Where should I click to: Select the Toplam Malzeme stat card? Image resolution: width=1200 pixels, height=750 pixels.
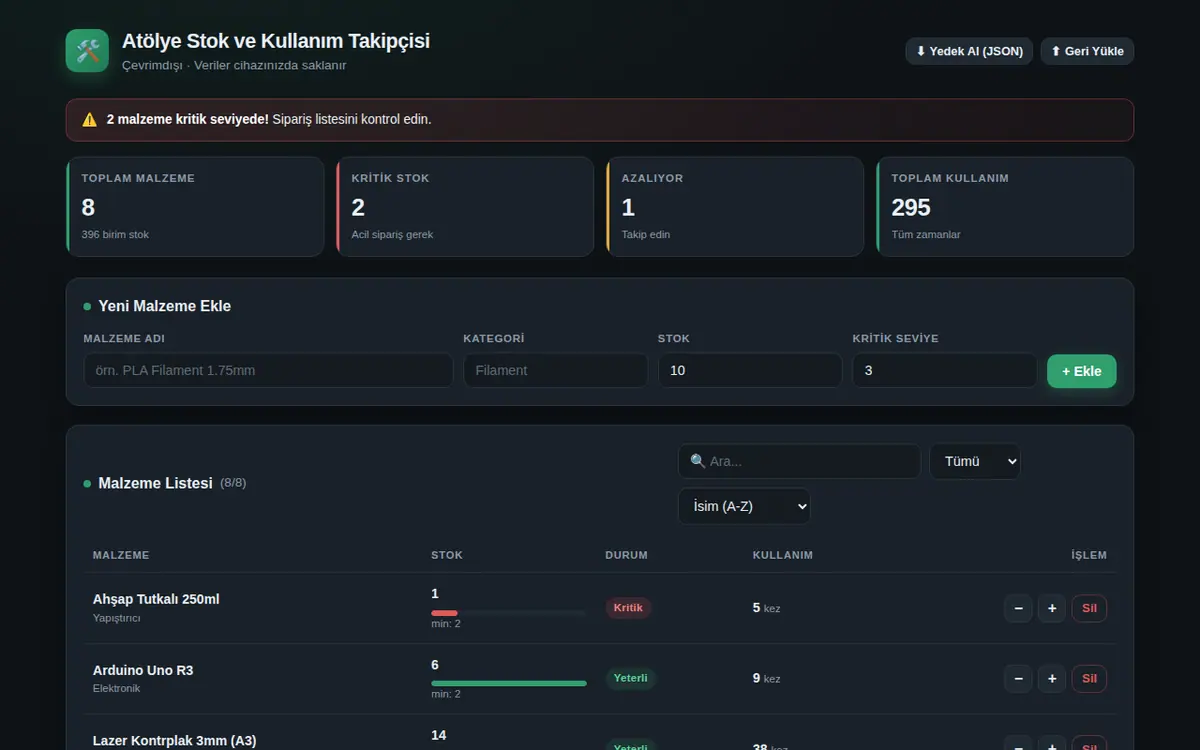pos(195,206)
